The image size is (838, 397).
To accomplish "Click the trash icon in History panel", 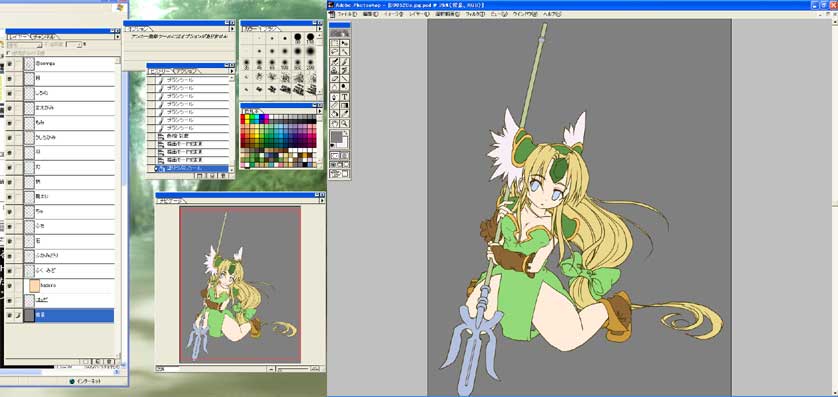I will click(x=223, y=175).
